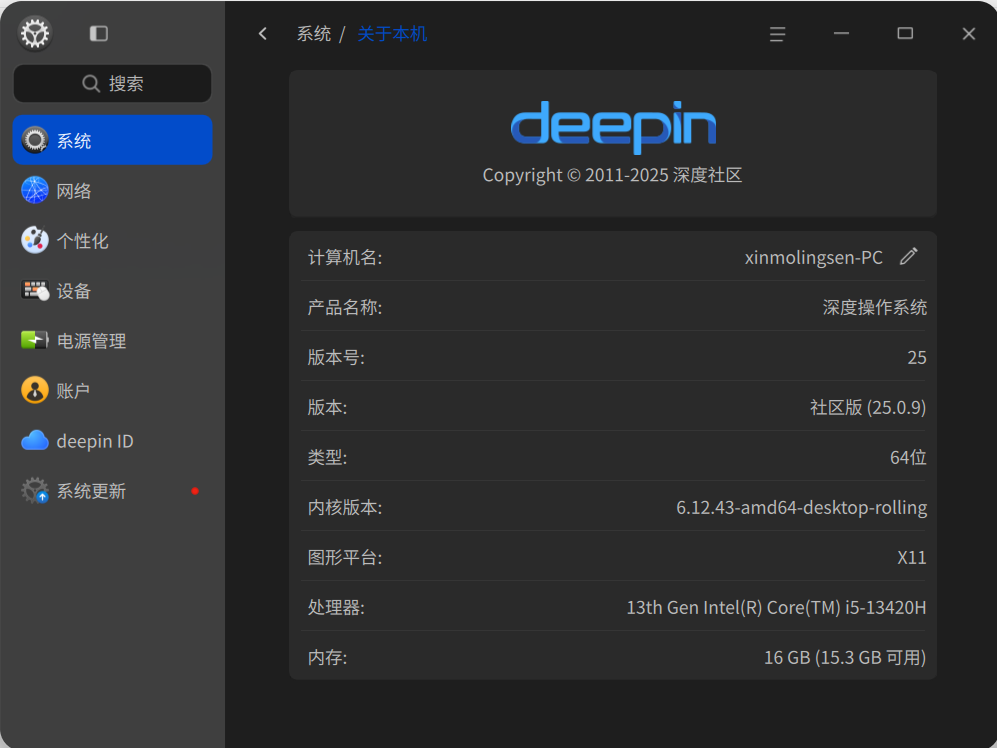Minimize the Control Center window

pyautogui.click(x=841, y=33)
